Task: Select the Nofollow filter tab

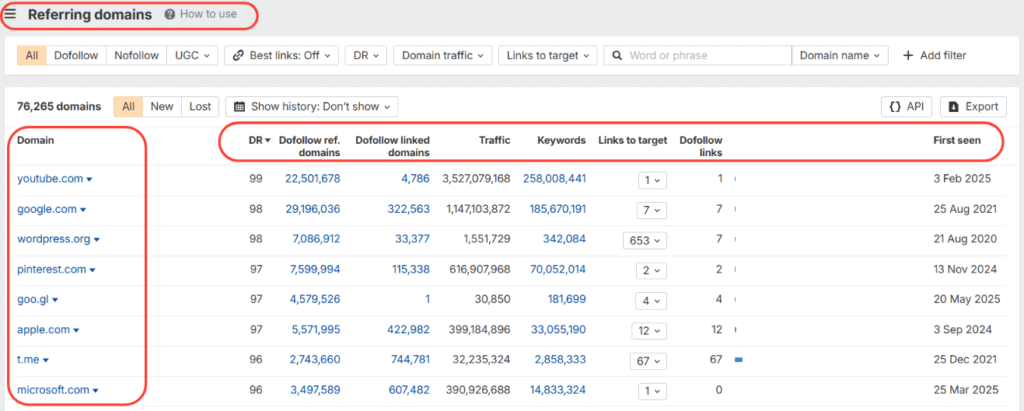Action: click(136, 56)
